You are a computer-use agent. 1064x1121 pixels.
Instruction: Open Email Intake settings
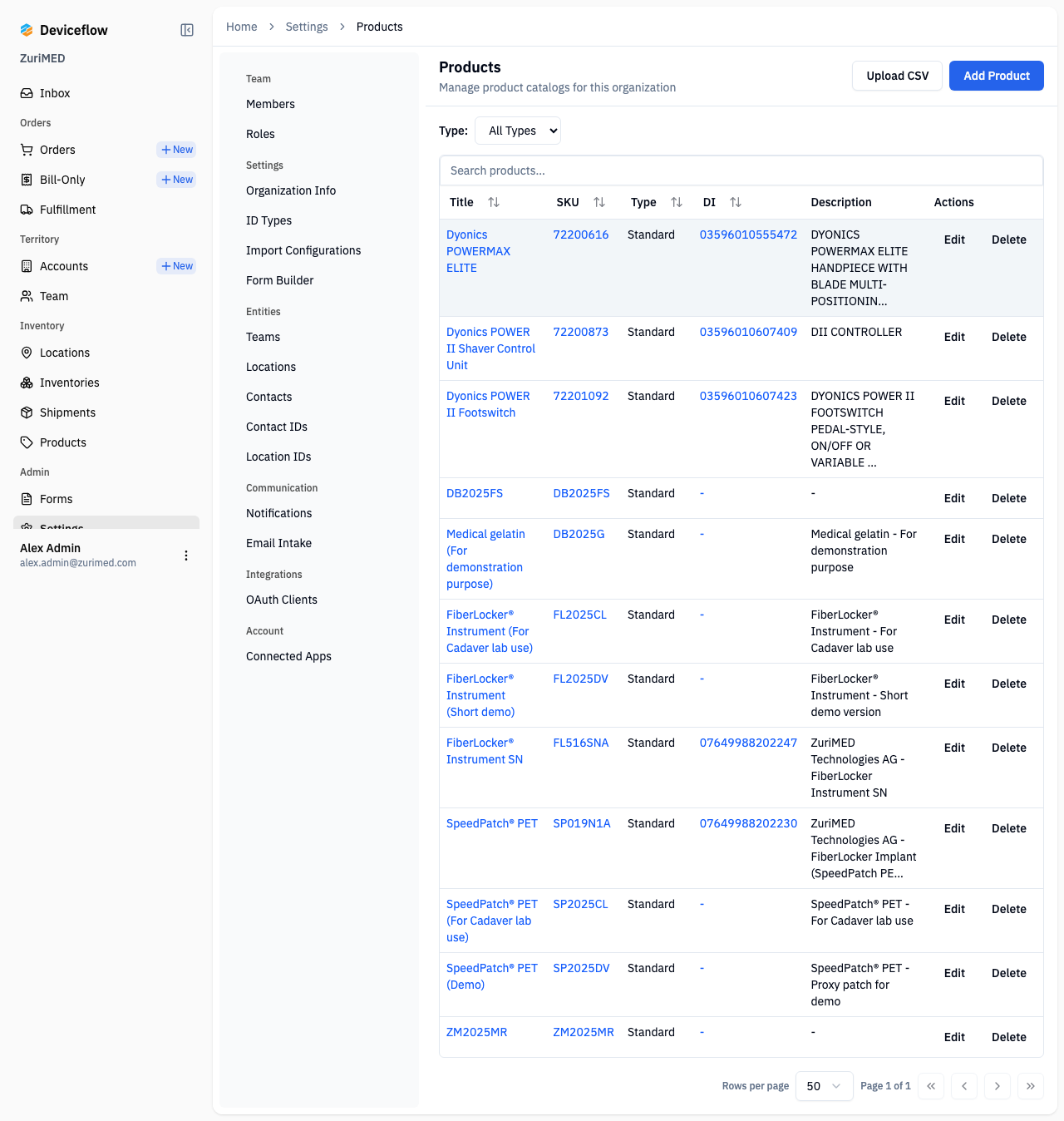(278, 543)
